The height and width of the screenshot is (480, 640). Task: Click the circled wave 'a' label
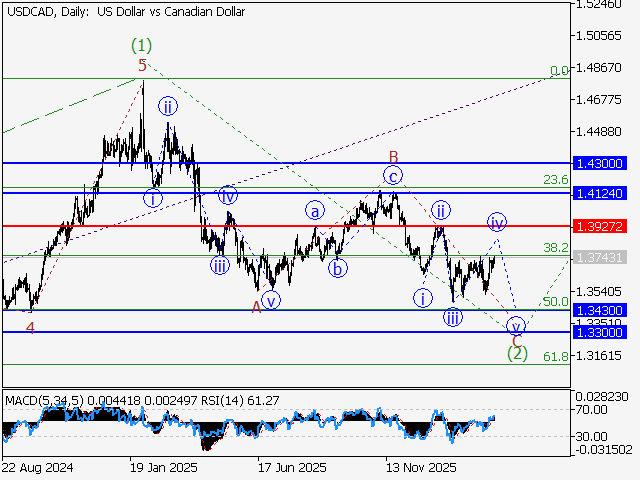(x=316, y=211)
